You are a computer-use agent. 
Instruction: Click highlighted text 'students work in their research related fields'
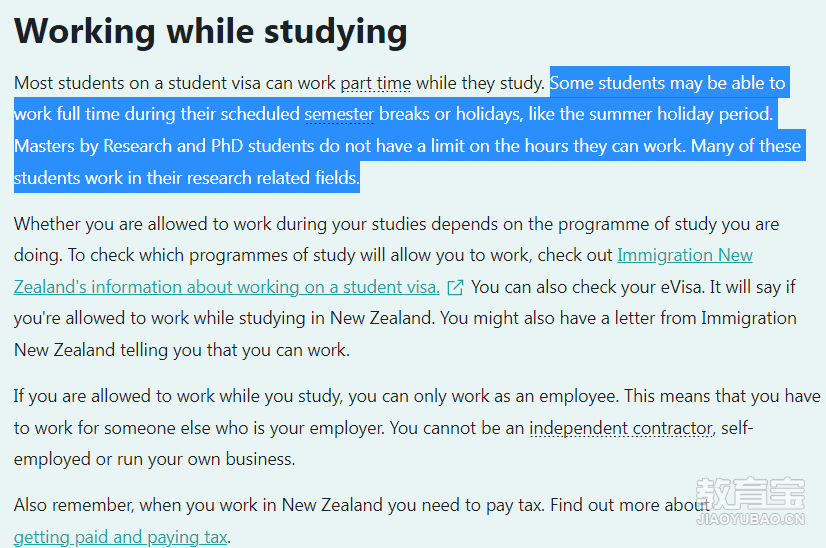[186, 178]
